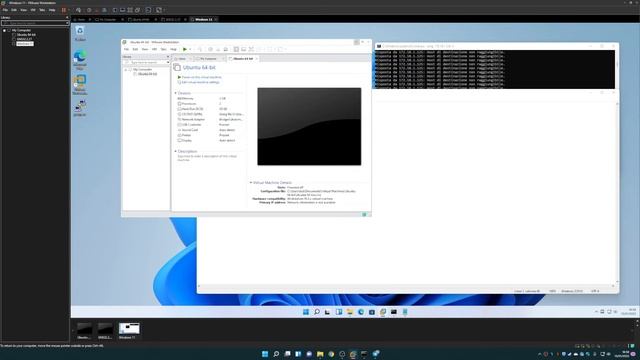
Task: Open dropdown beside inner green play button
Action: [x=190, y=49]
